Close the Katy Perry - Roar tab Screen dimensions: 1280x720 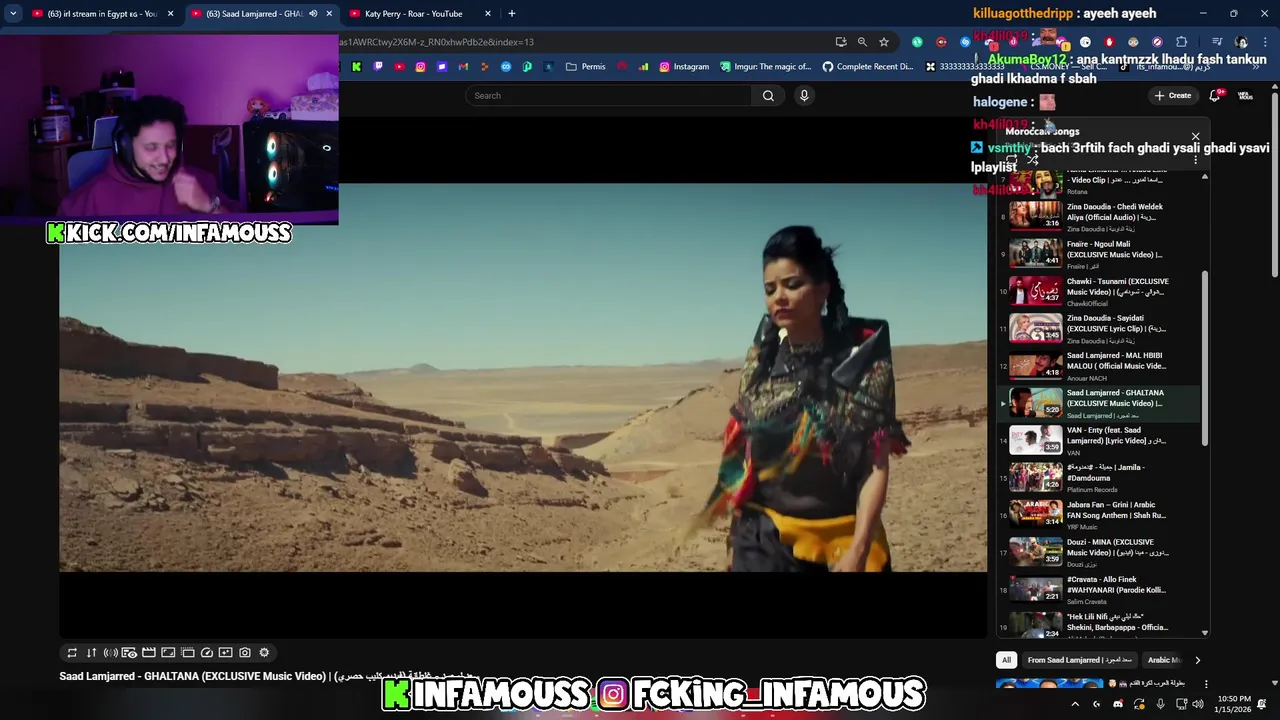[487, 14]
